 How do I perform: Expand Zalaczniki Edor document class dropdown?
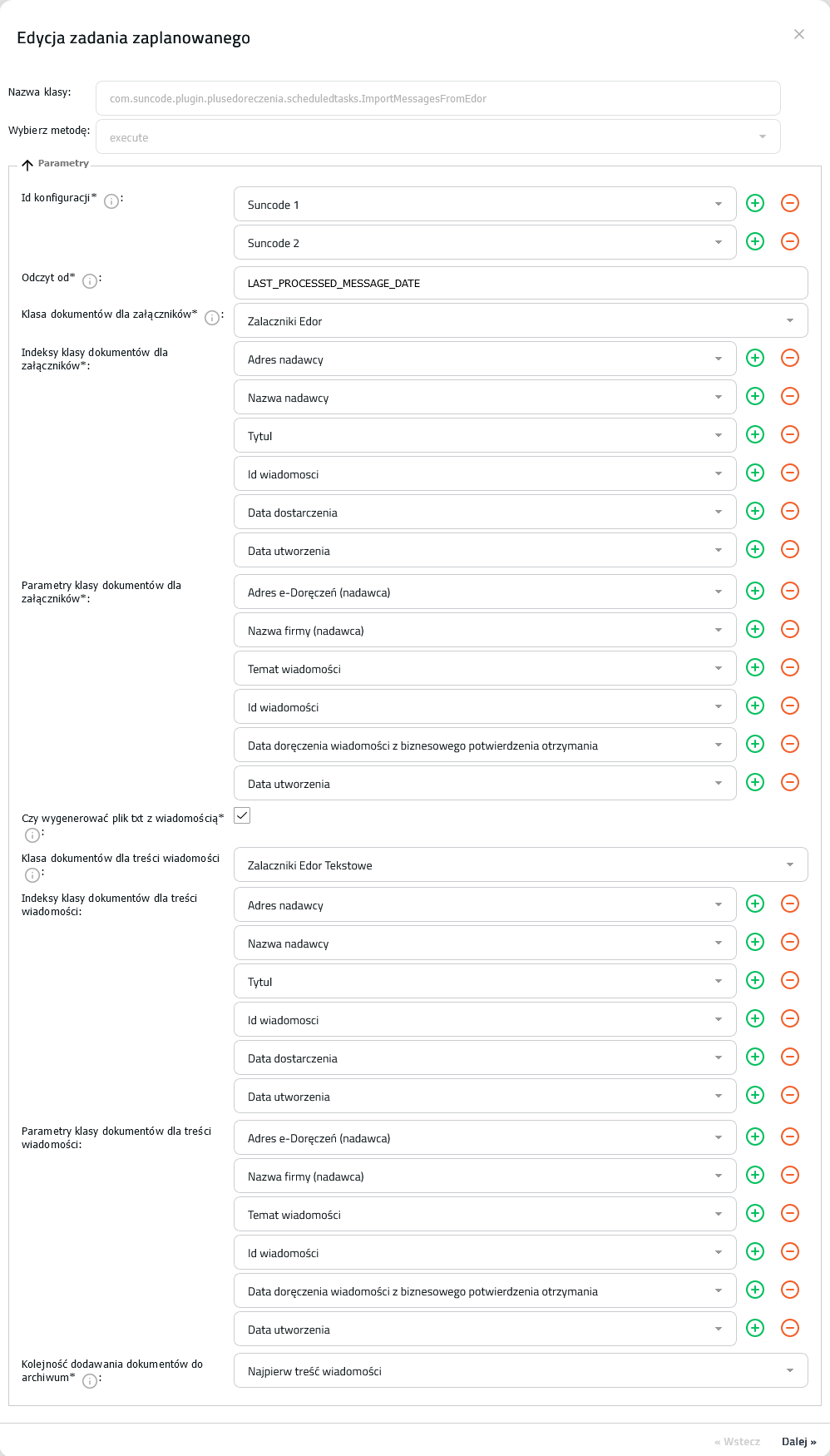pyautogui.click(x=521, y=320)
